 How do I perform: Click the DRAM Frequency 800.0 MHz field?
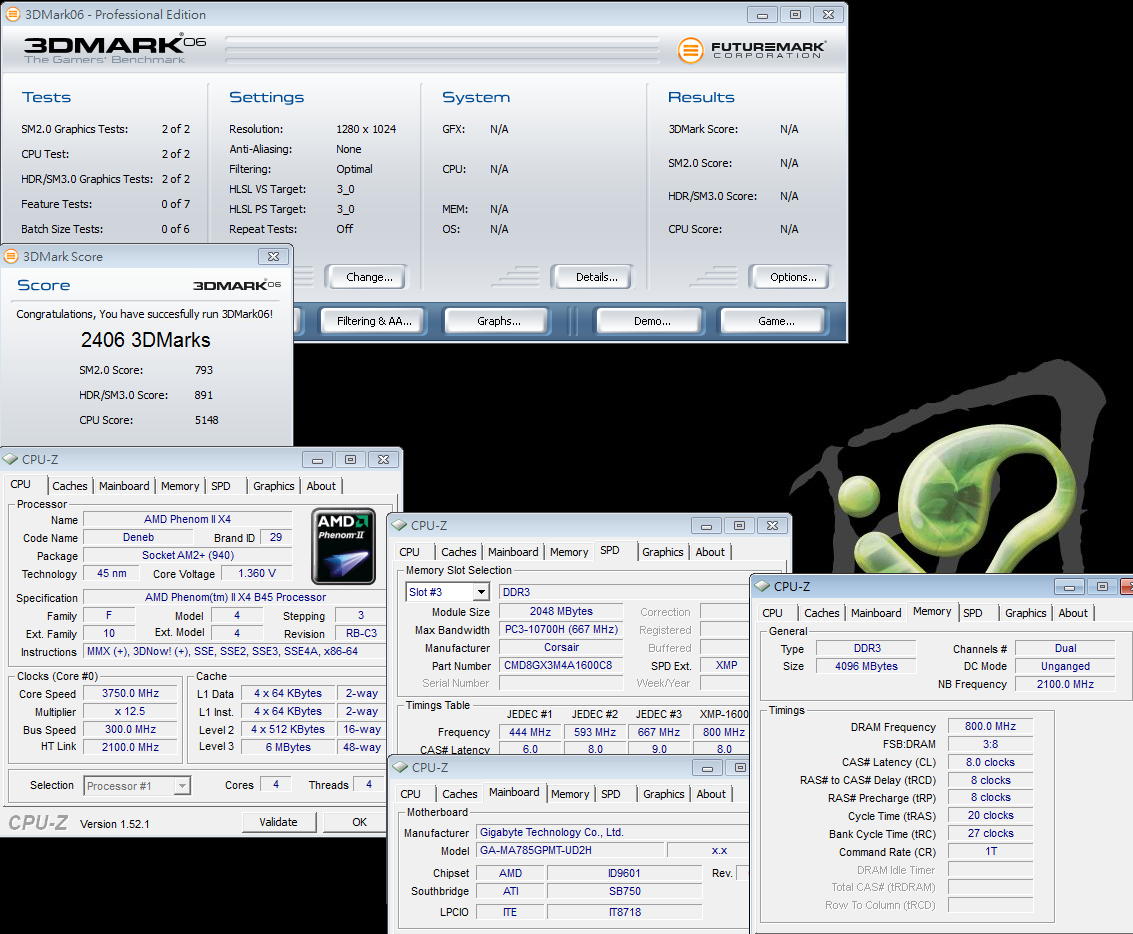[990, 727]
